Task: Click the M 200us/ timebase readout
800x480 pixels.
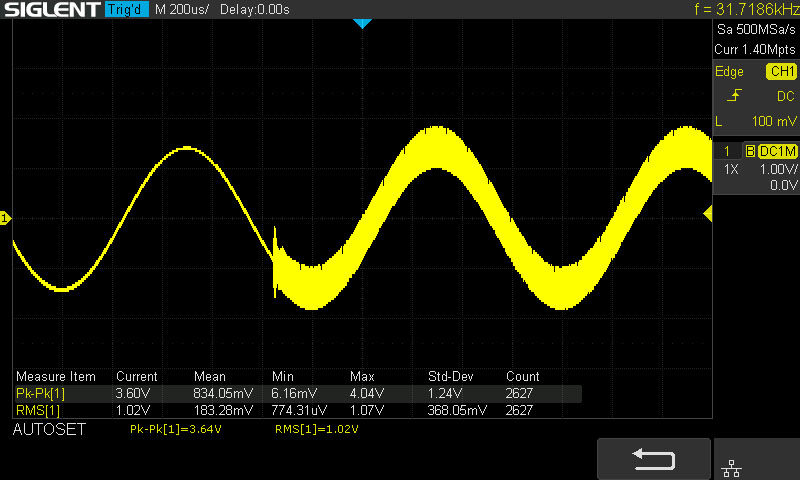Action: pos(182,10)
